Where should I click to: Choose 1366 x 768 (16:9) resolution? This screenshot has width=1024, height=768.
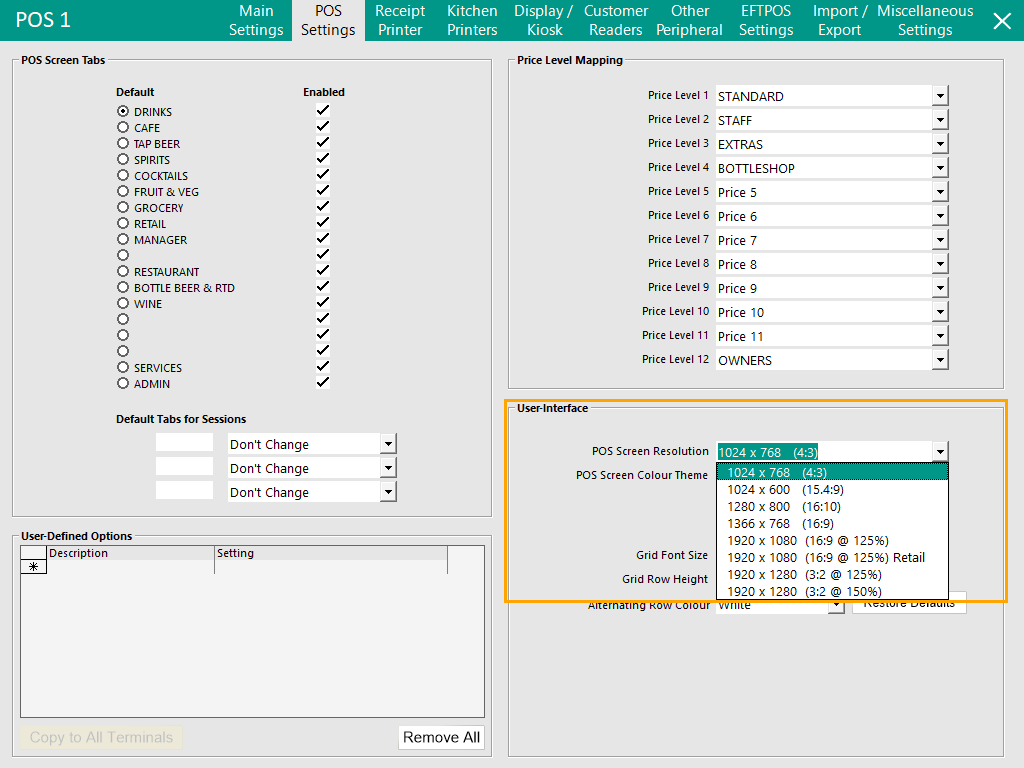click(780, 524)
